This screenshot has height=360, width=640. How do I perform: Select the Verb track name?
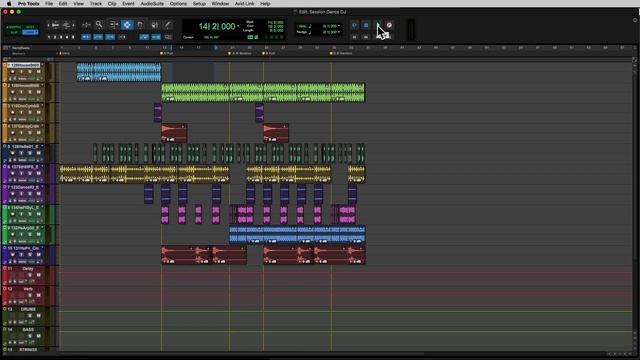click(x=28, y=289)
